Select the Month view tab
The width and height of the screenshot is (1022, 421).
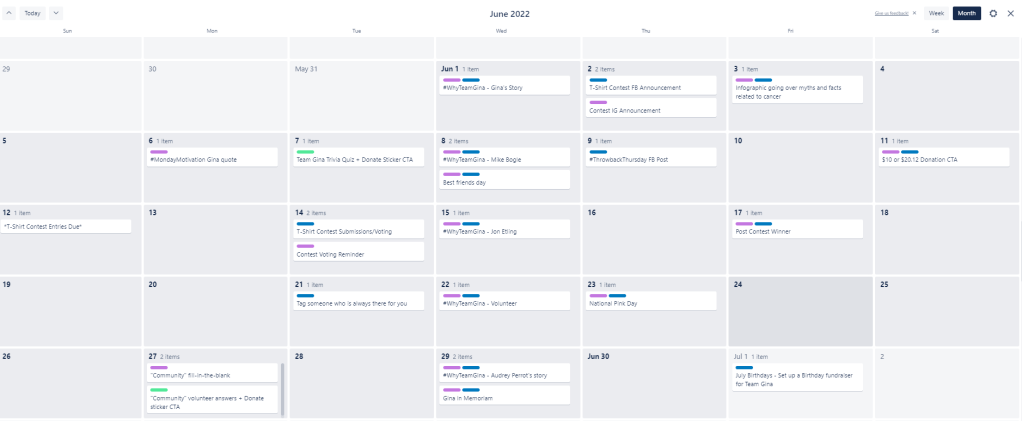(966, 13)
